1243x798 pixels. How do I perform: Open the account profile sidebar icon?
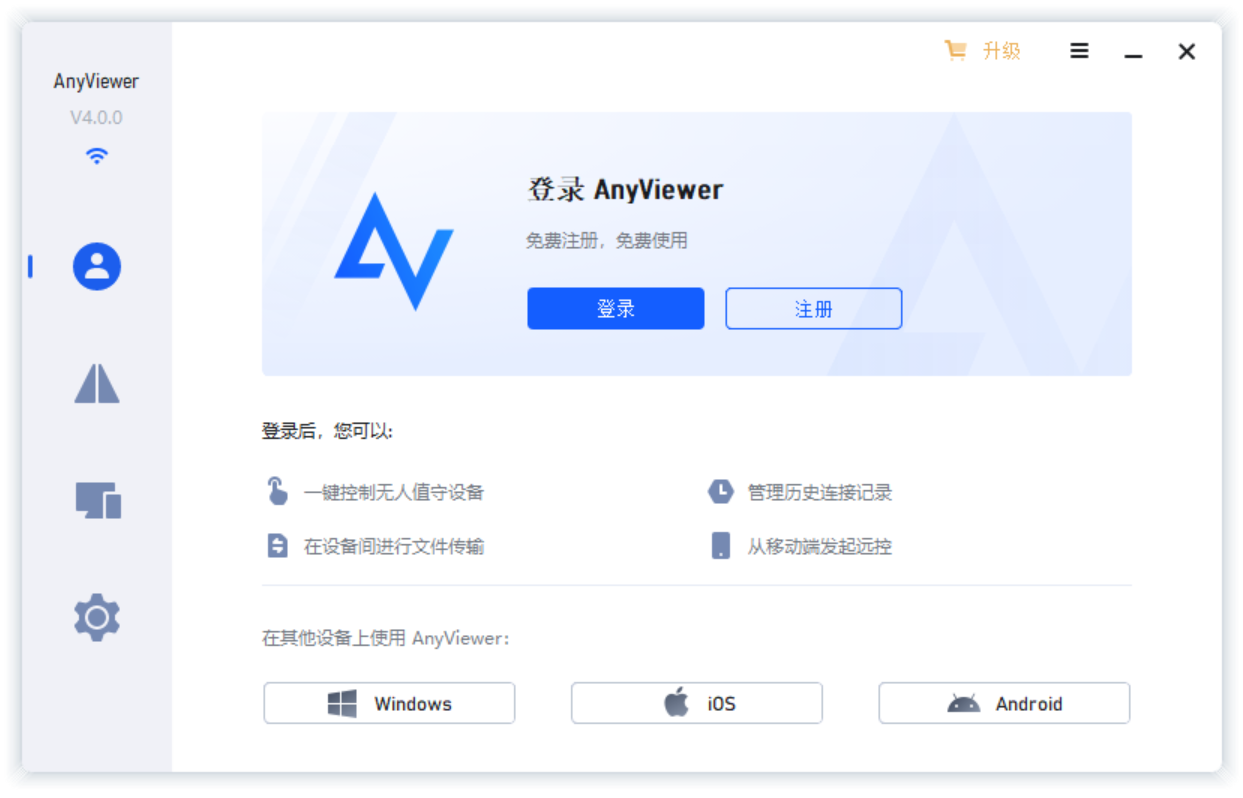[97, 267]
